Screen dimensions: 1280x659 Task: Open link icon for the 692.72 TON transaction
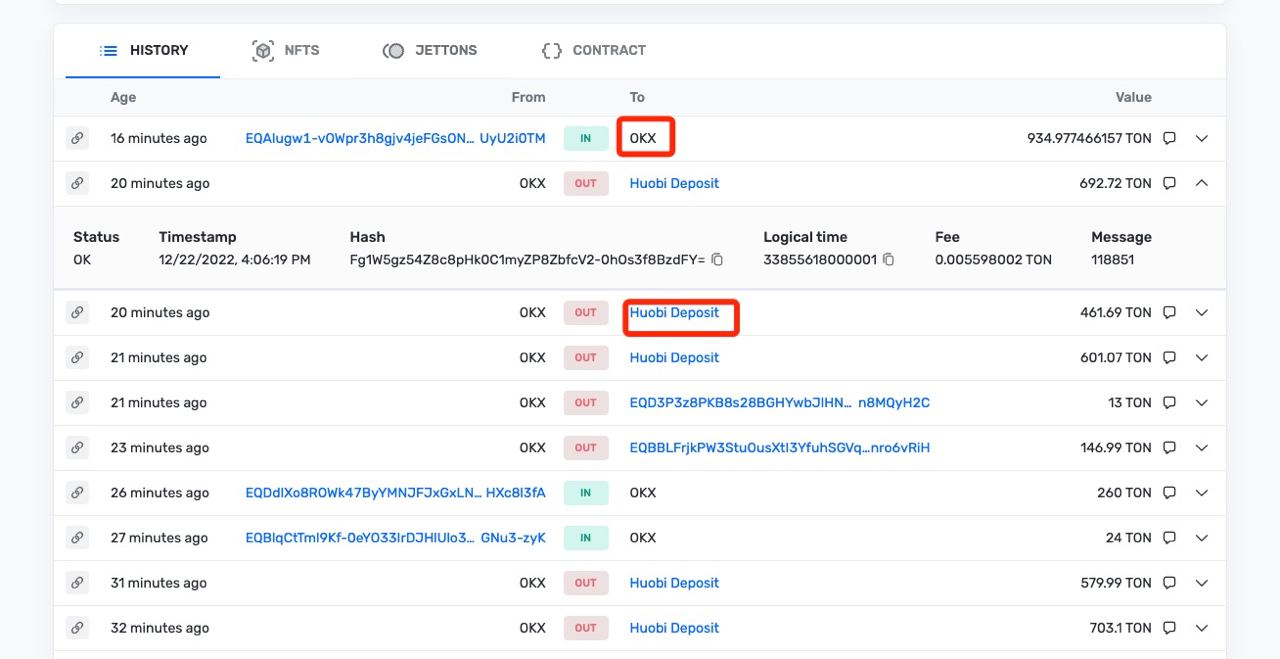tap(77, 184)
